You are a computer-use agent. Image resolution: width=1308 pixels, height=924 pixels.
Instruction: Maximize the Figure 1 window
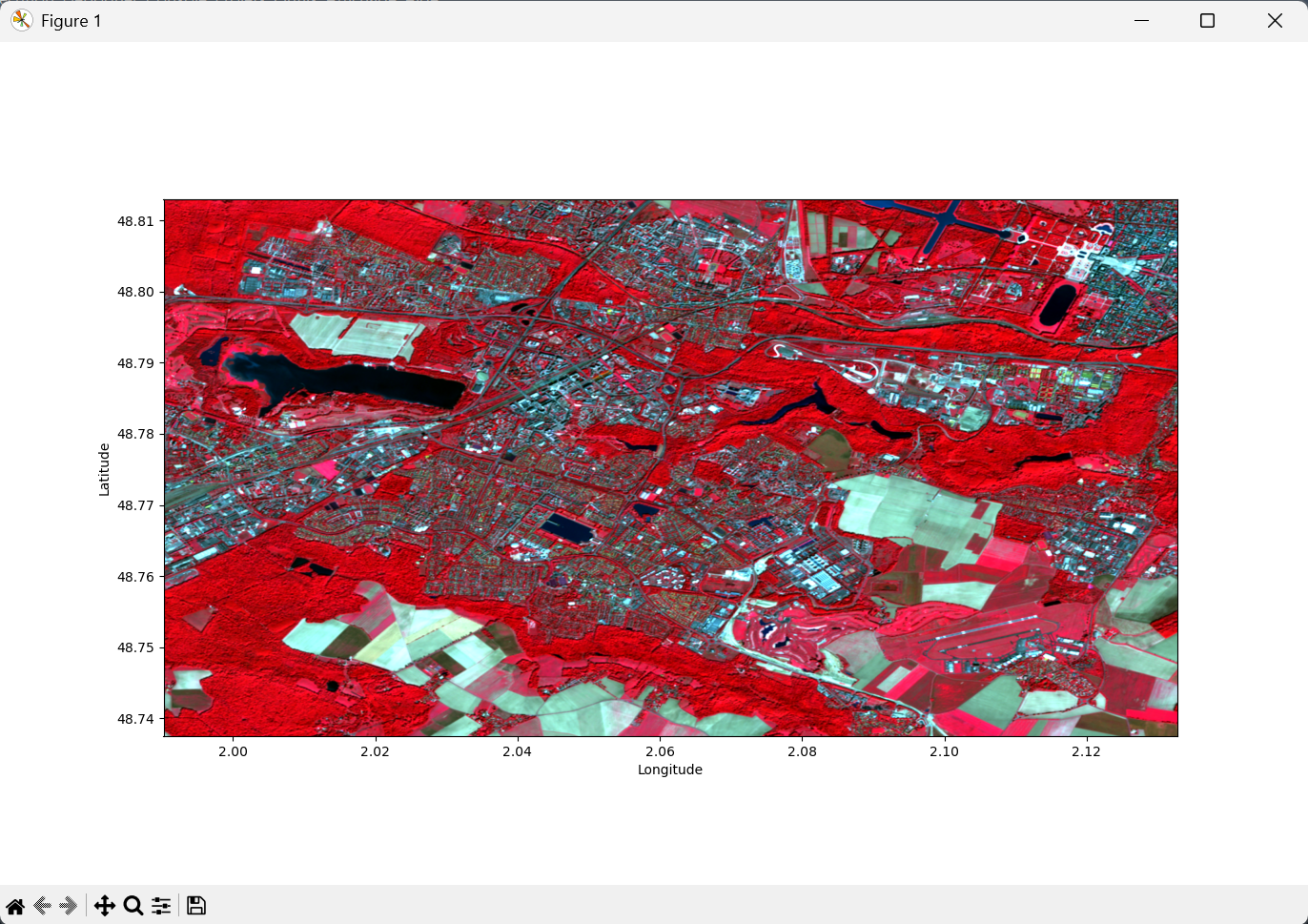[1207, 21]
